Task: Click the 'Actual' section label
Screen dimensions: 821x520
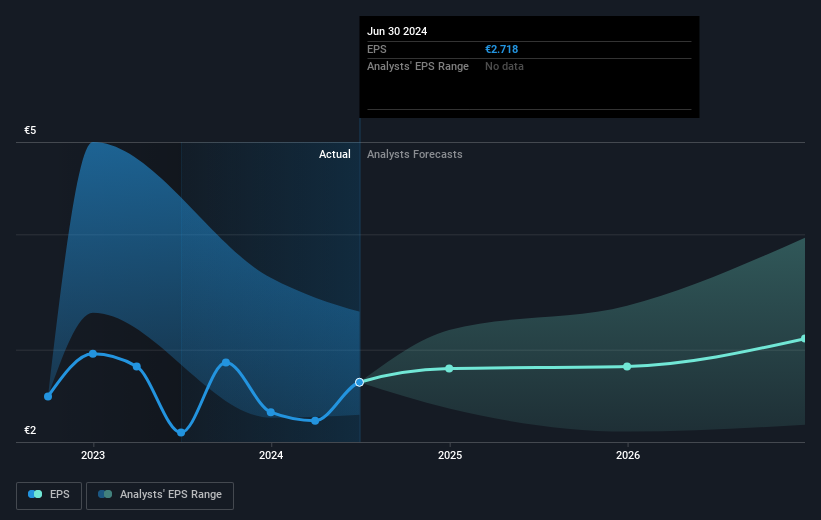Action: pyautogui.click(x=335, y=154)
